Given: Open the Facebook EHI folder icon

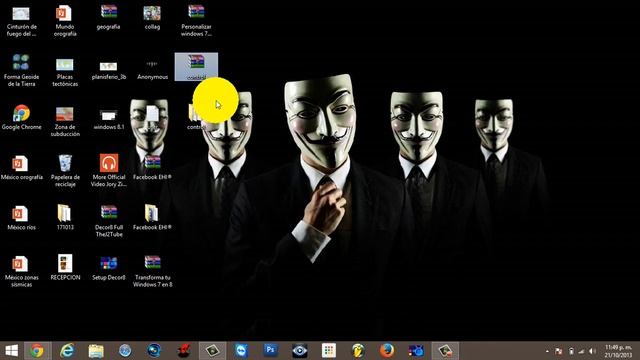Looking at the screenshot, I should coord(152,218).
